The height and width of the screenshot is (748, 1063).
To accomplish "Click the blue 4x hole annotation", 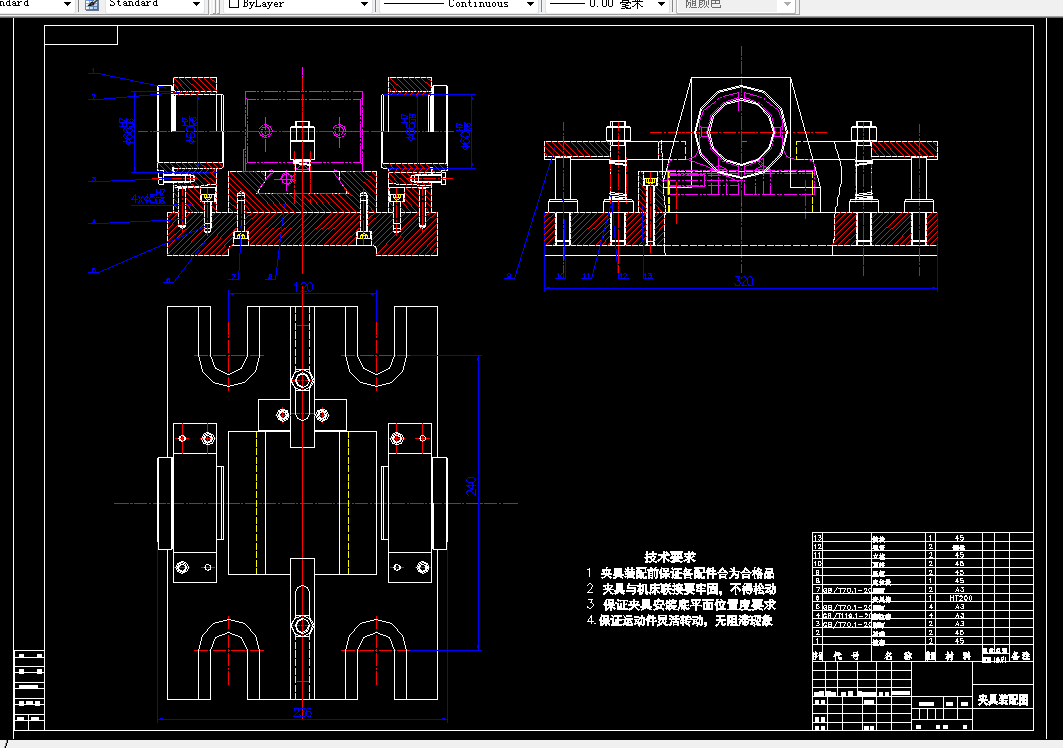I will 148,198.
